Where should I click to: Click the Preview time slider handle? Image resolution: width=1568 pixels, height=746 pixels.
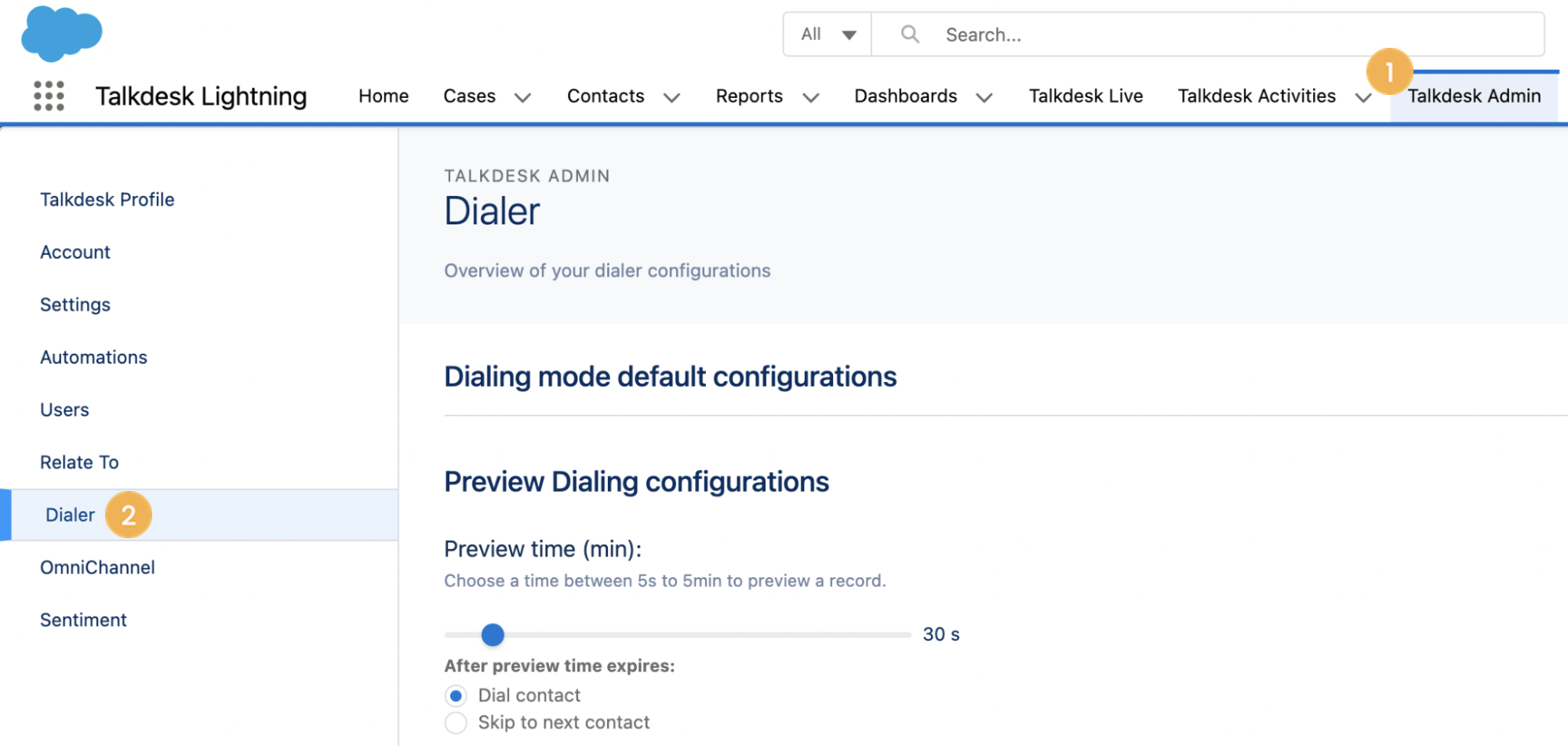493,635
